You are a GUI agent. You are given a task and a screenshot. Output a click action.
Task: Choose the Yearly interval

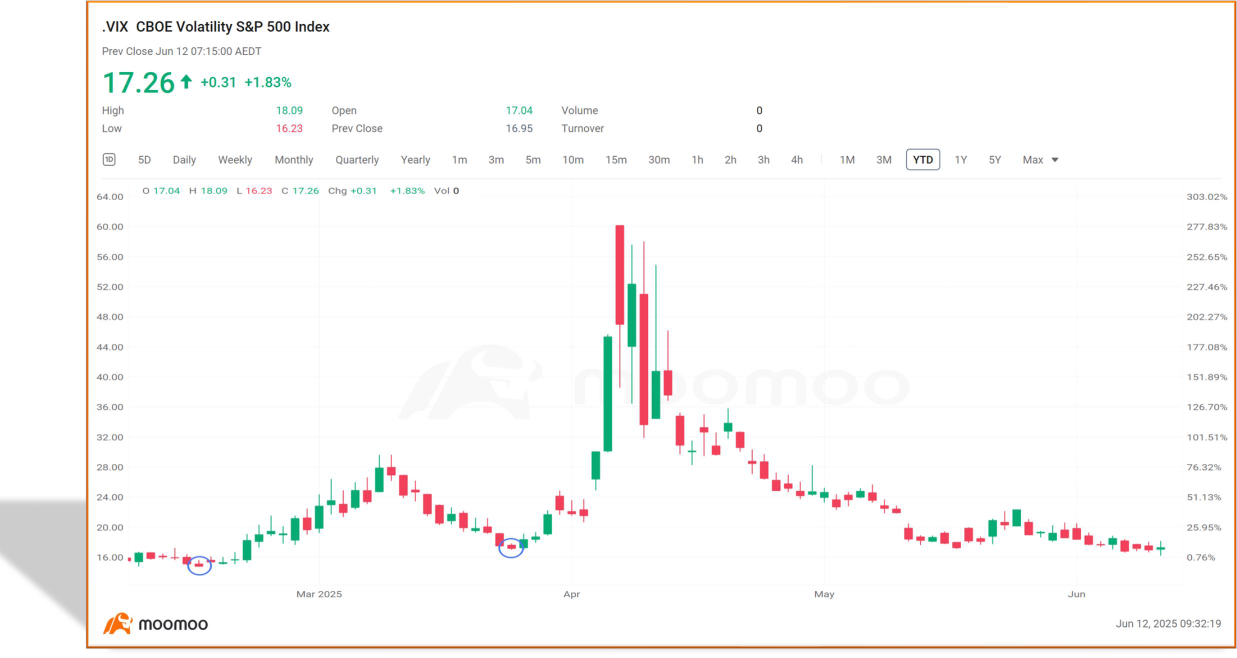415,160
